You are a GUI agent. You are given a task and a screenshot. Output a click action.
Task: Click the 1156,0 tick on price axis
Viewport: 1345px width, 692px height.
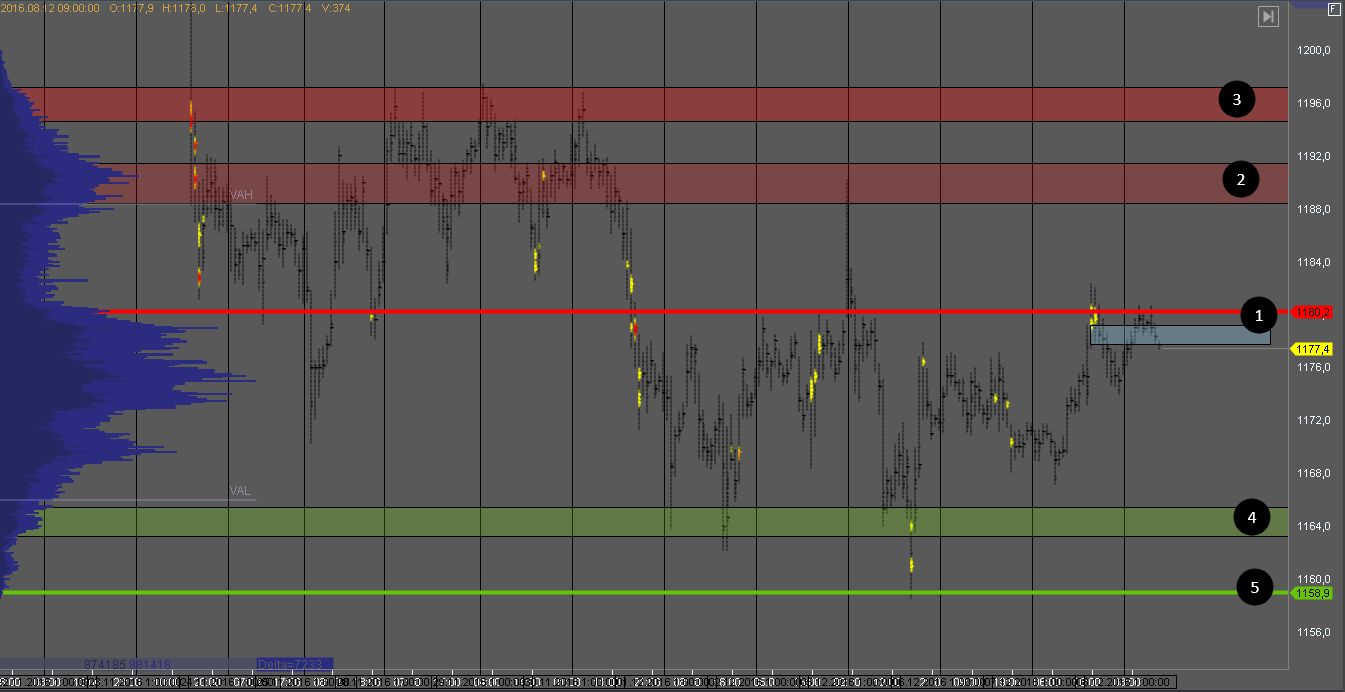(x=1312, y=632)
